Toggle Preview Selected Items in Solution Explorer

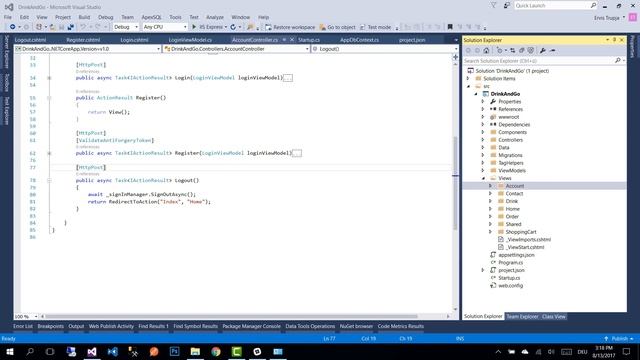[x=553, y=51]
